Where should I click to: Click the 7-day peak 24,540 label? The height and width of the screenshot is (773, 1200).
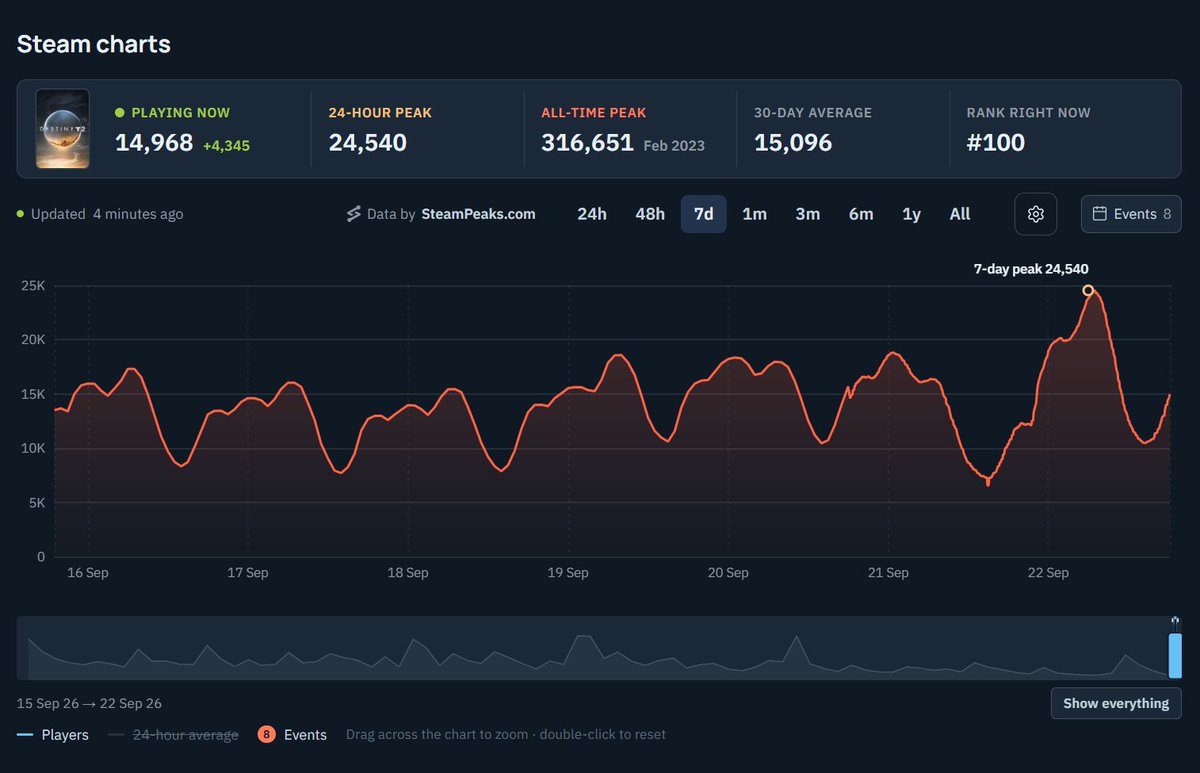(1031, 269)
